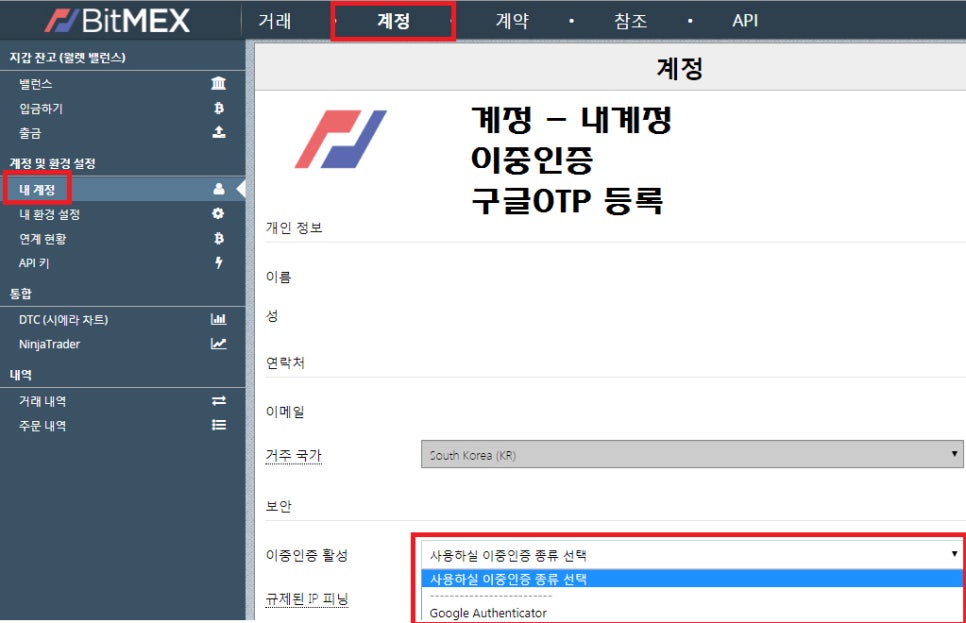
Task: Click the bank icon beside 밸런스
Action: [218, 83]
